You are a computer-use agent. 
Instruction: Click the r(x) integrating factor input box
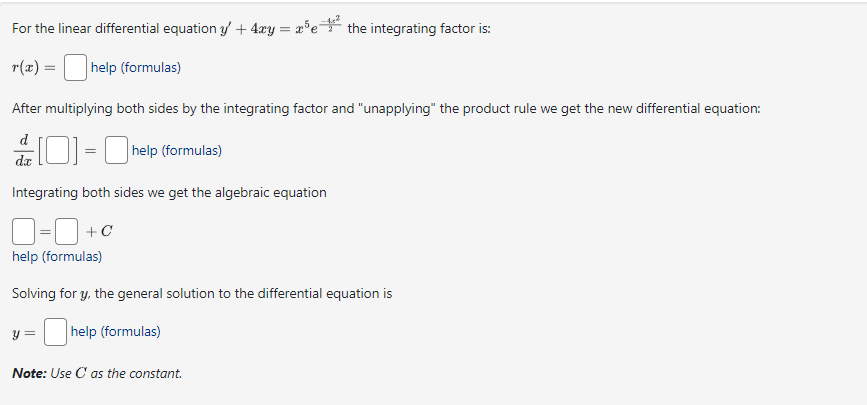pyautogui.click(x=74, y=68)
